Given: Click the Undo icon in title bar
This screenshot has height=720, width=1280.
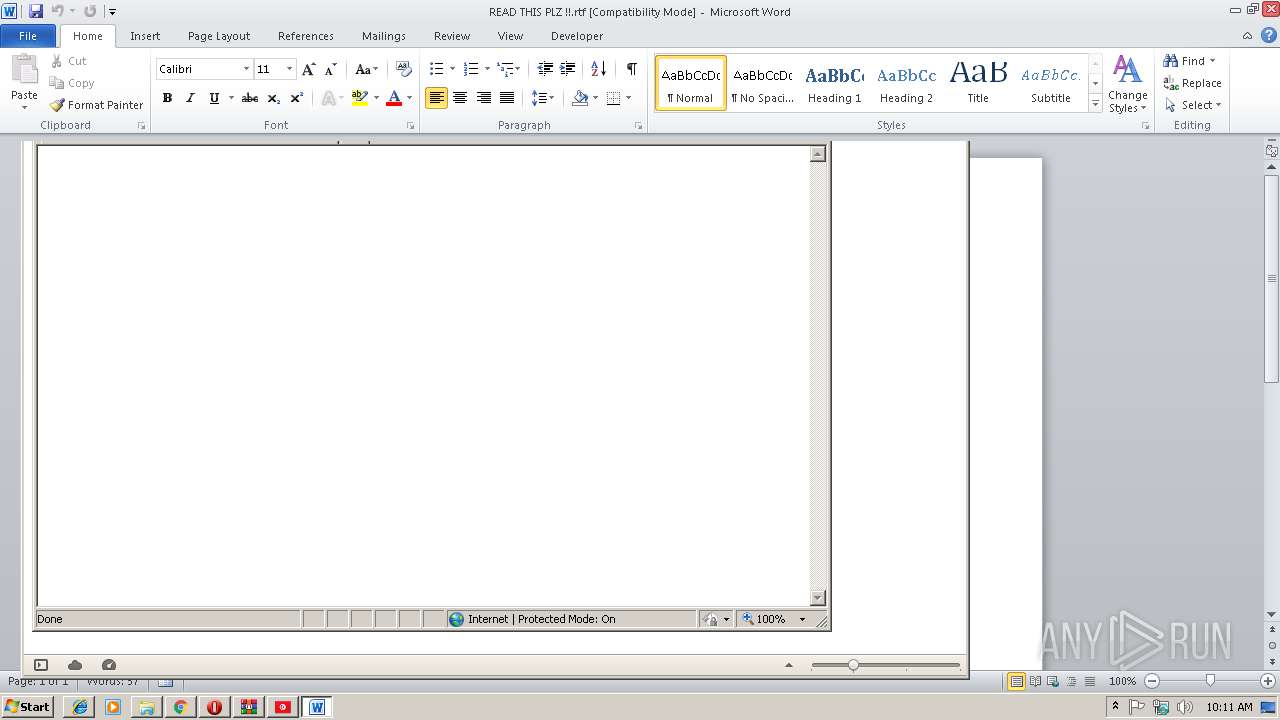Looking at the screenshot, I should (x=58, y=11).
